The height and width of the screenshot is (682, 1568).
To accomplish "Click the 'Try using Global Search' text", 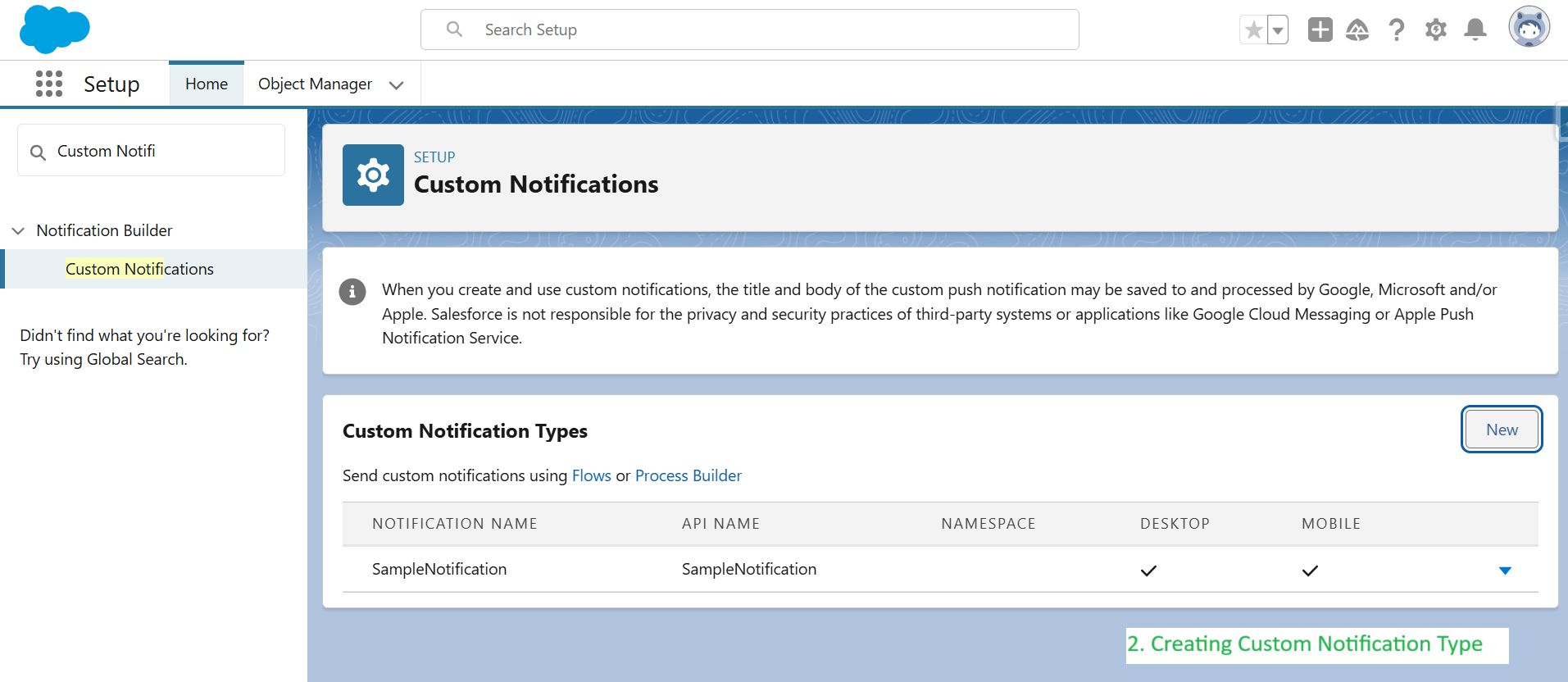I will pos(103,359).
